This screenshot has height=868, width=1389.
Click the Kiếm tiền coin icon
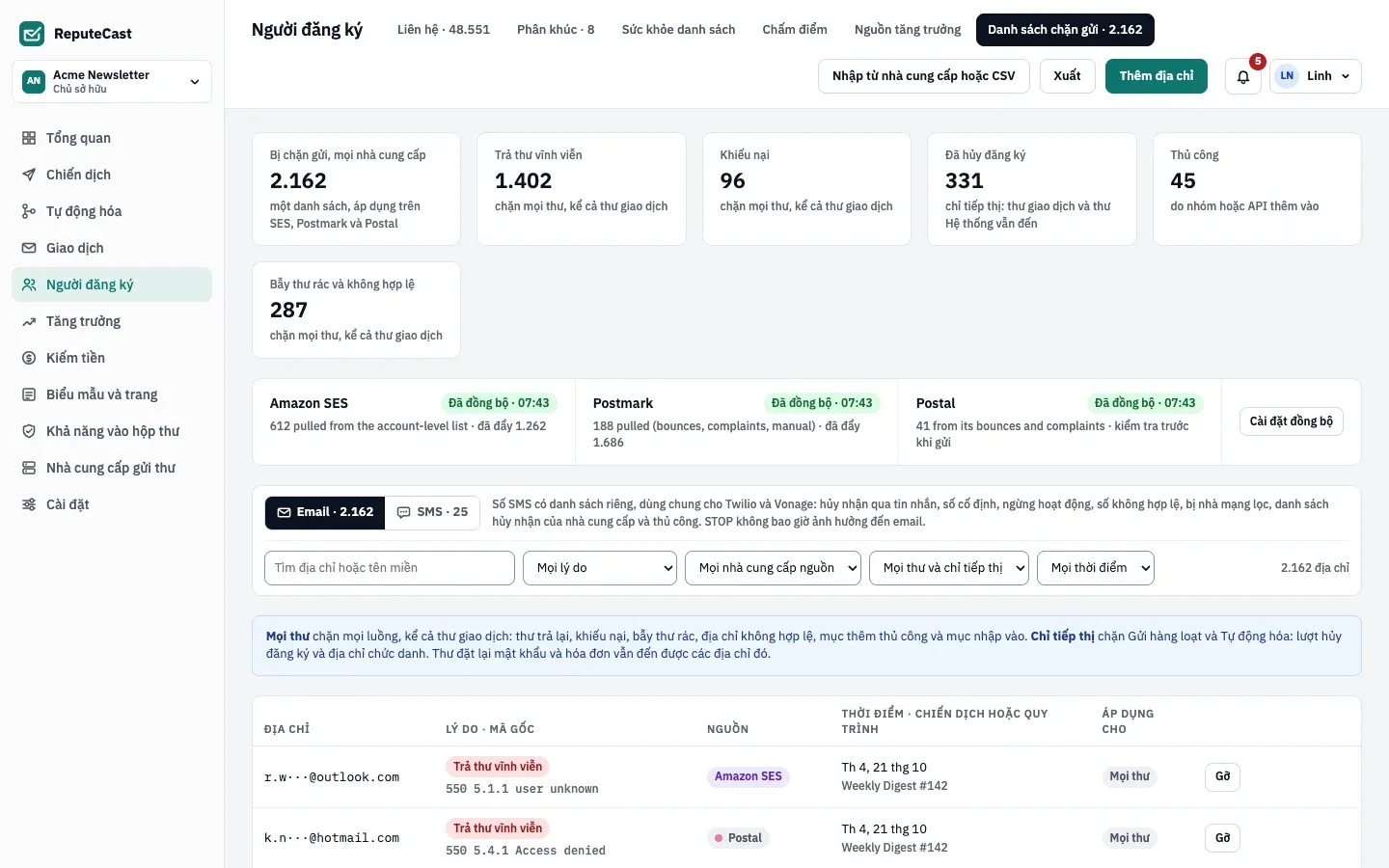click(x=29, y=358)
